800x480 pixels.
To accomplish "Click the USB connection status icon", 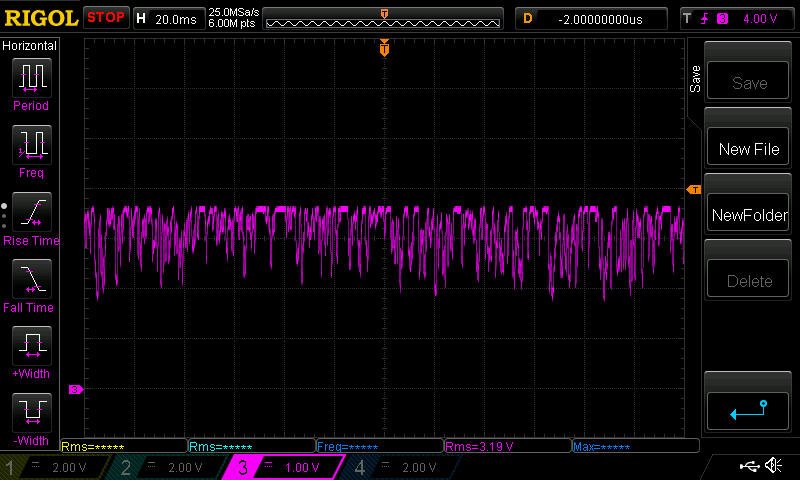I will click(x=749, y=465).
